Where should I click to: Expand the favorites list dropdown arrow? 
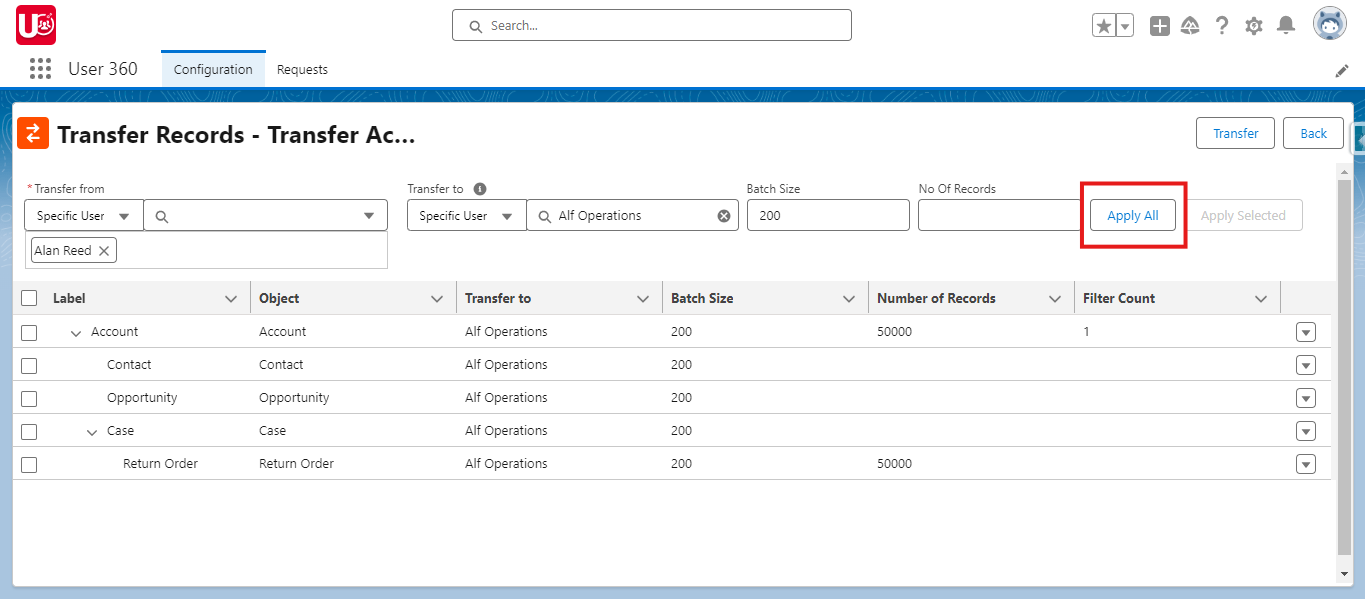(1125, 26)
